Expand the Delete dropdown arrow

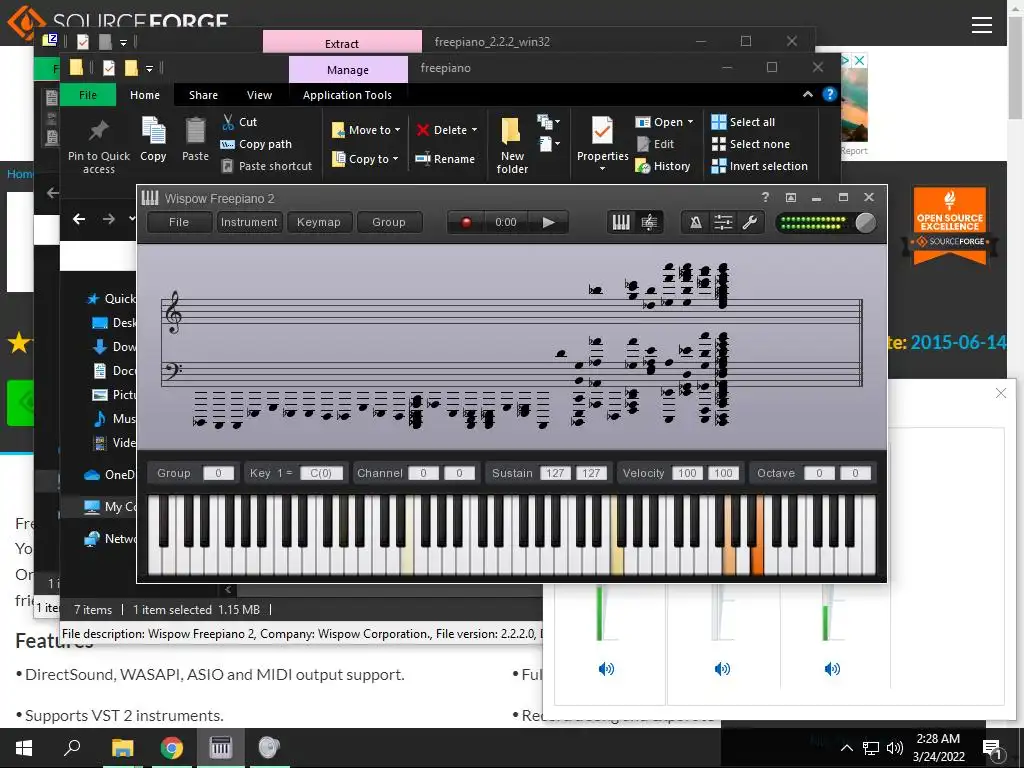click(x=474, y=130)
